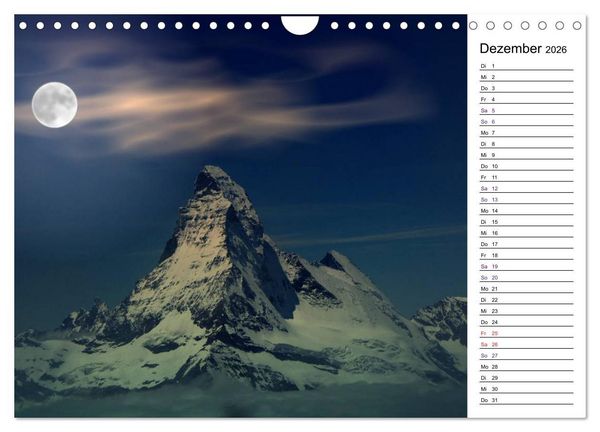Select the Di 29 date row
The height and width of the screenshot is (432, 600).
(x=527, y=377)
